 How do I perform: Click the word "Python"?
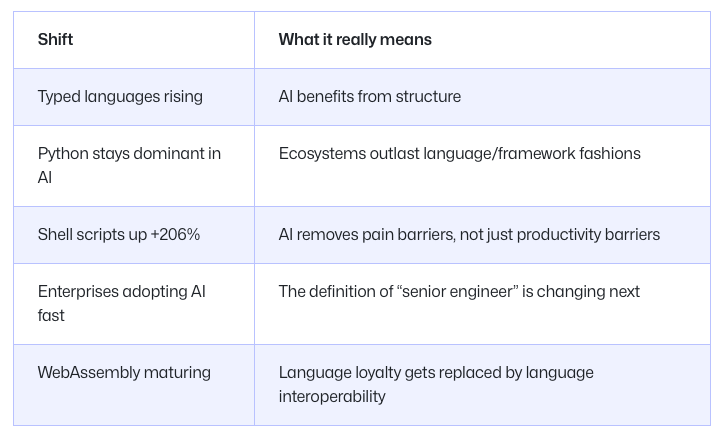coord(64,154)
